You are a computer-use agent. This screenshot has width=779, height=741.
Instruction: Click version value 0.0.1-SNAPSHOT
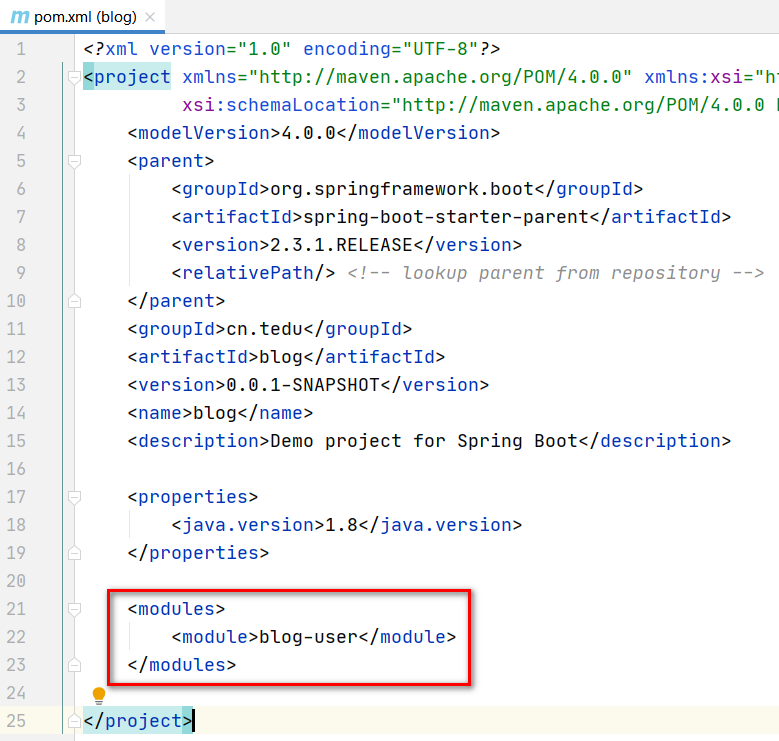tap(303, 385)
